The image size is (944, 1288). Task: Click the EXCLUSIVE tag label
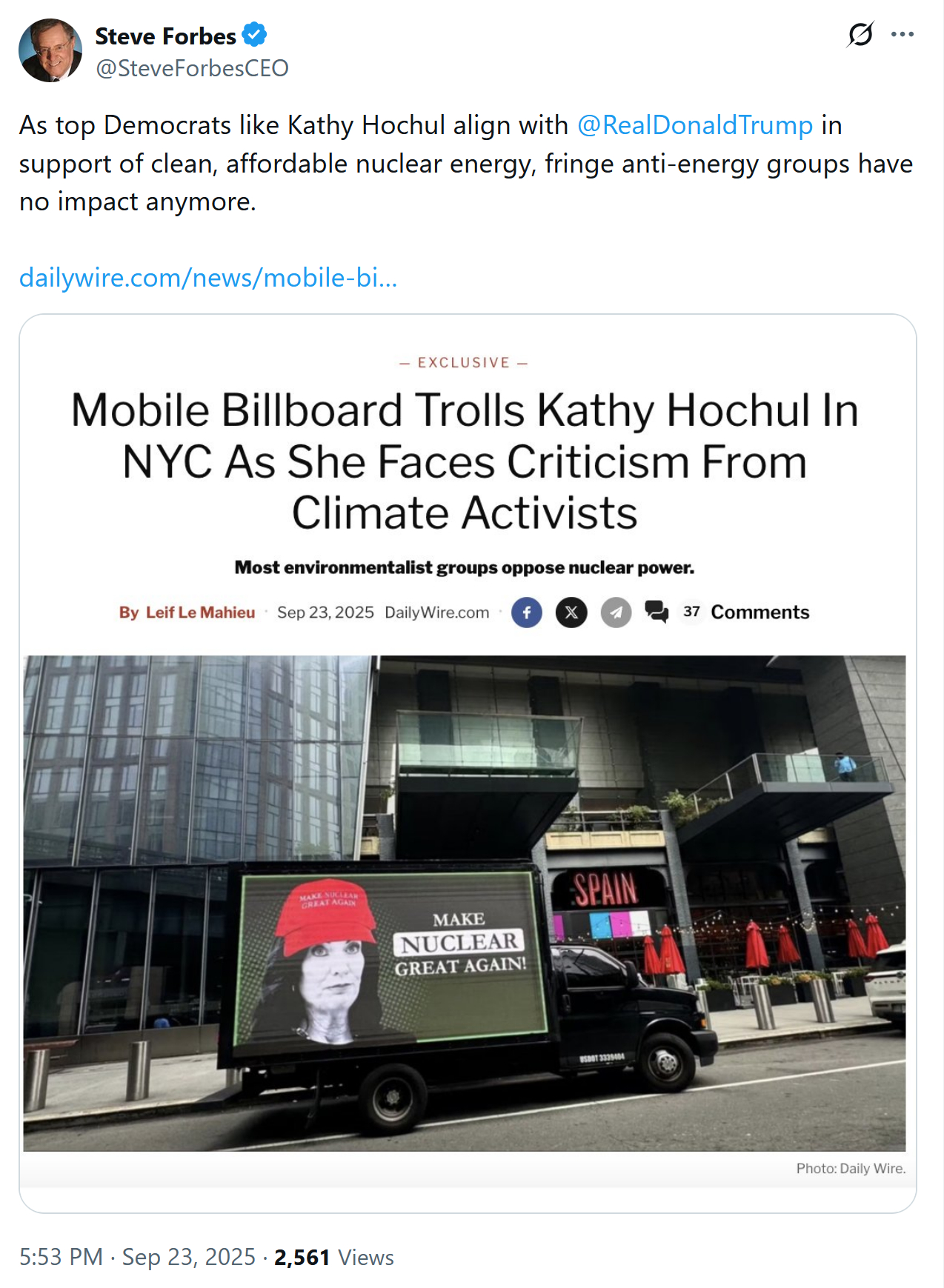pos(464,362)
